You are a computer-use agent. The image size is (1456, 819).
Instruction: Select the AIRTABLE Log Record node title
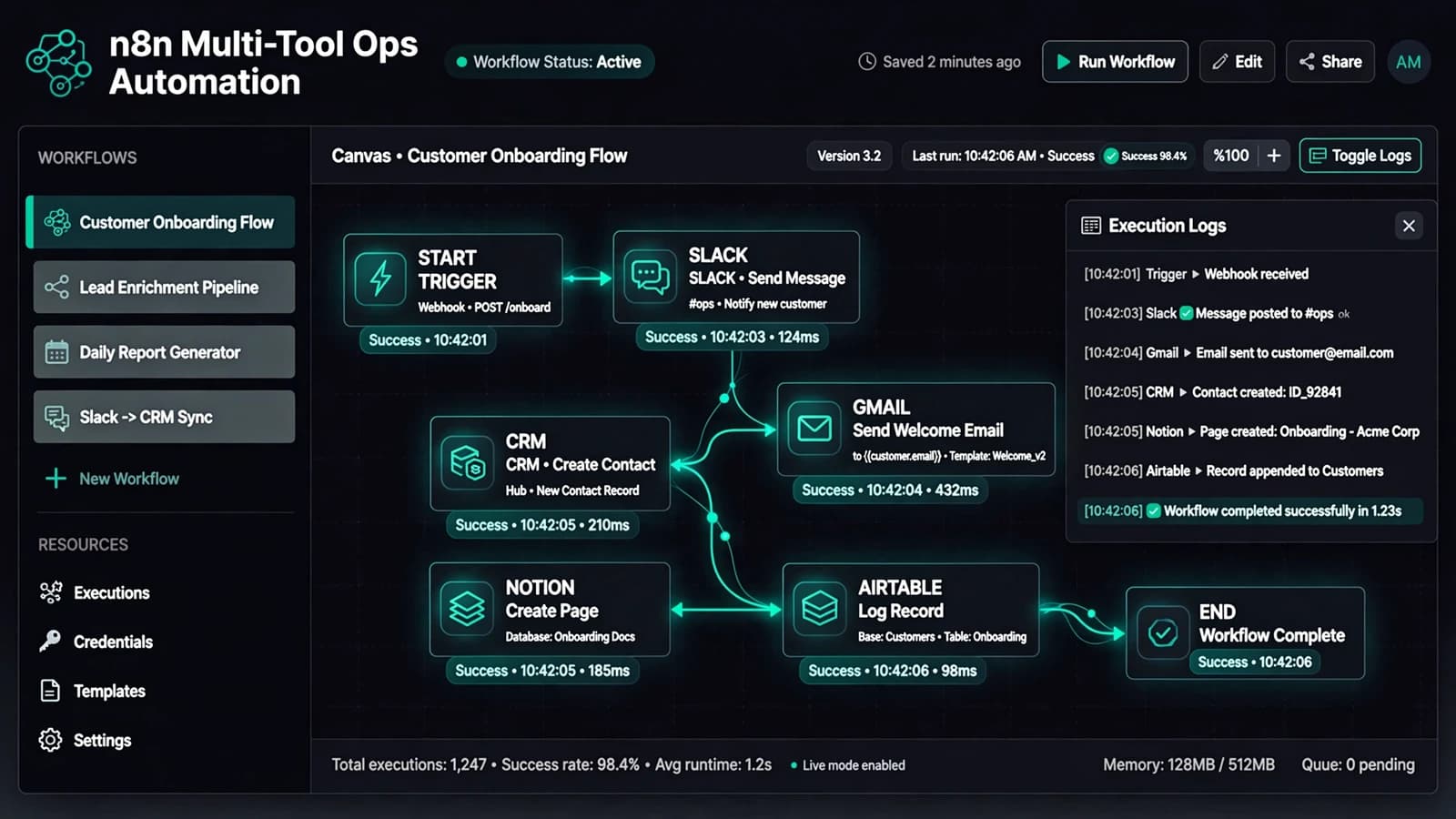point(900,599)
